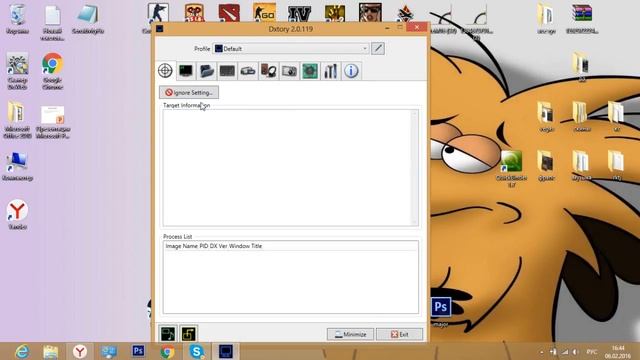This screenshot has width=640, height=360.
Task: Open Chrome from the taskbar
Action: (167, 351)
